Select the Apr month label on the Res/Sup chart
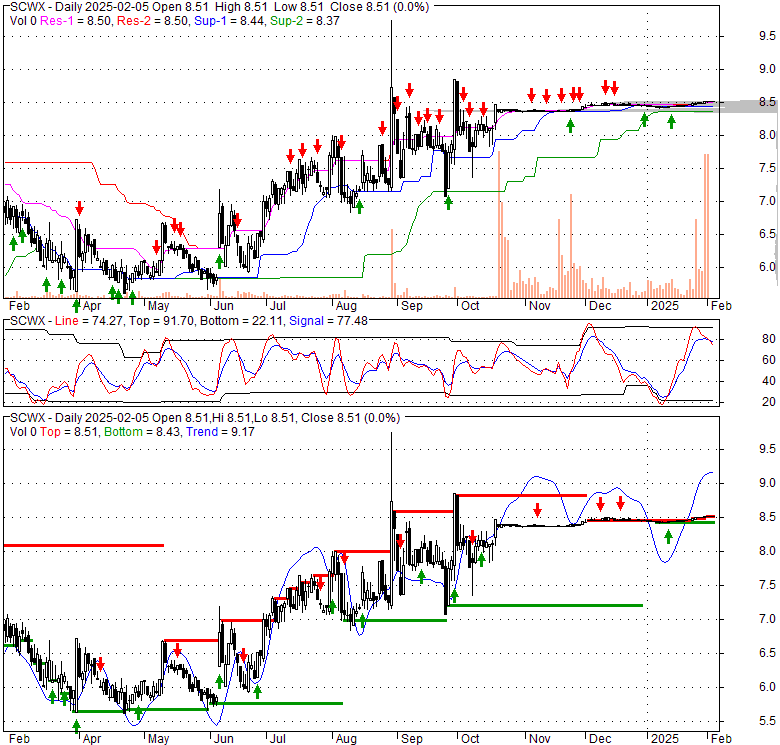This screenshot has height=745, width=780. click(x=92, y=306)
